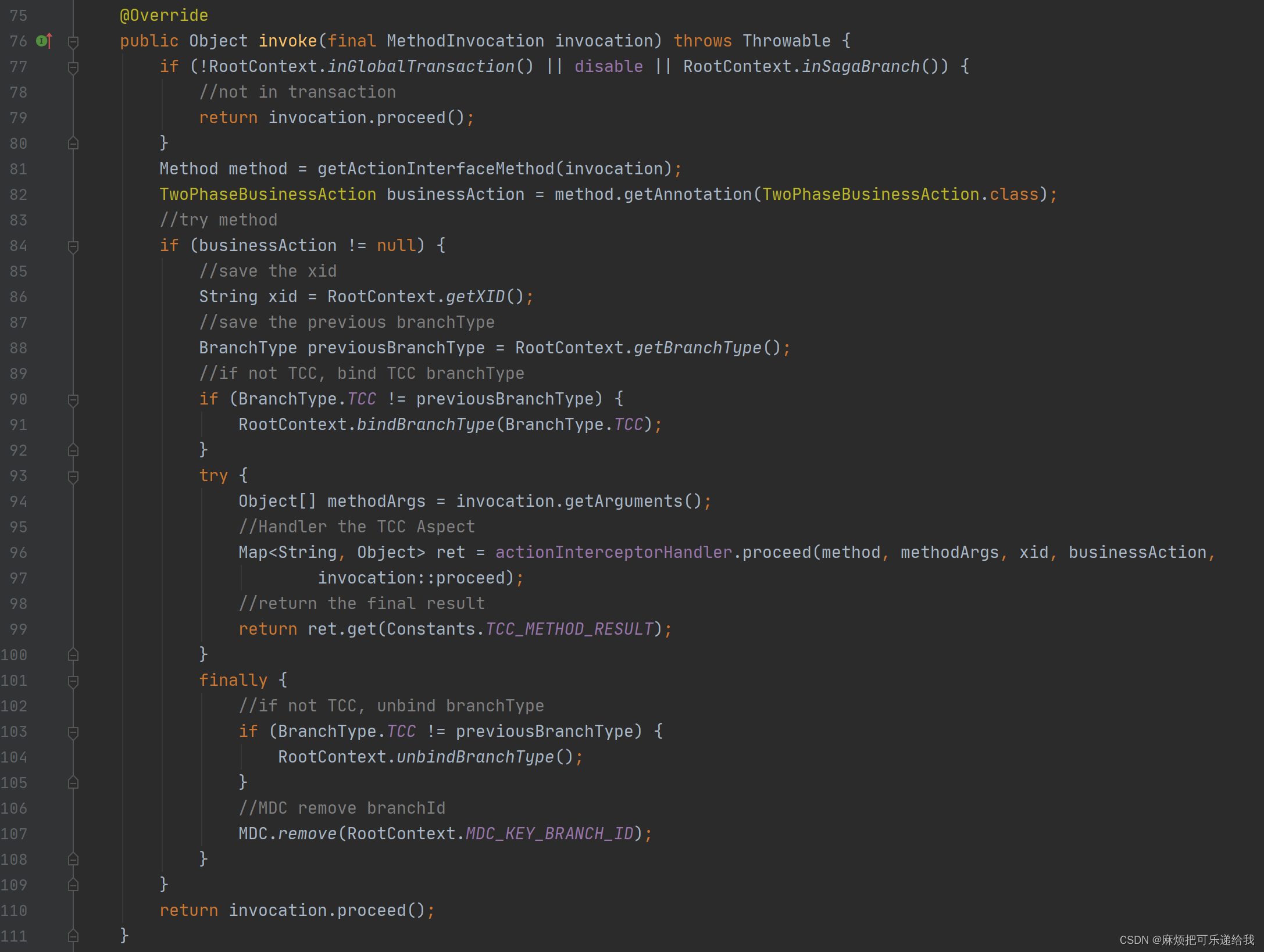Collapse the finally block on line 101
1264x952 pixels.
point(73,681)
